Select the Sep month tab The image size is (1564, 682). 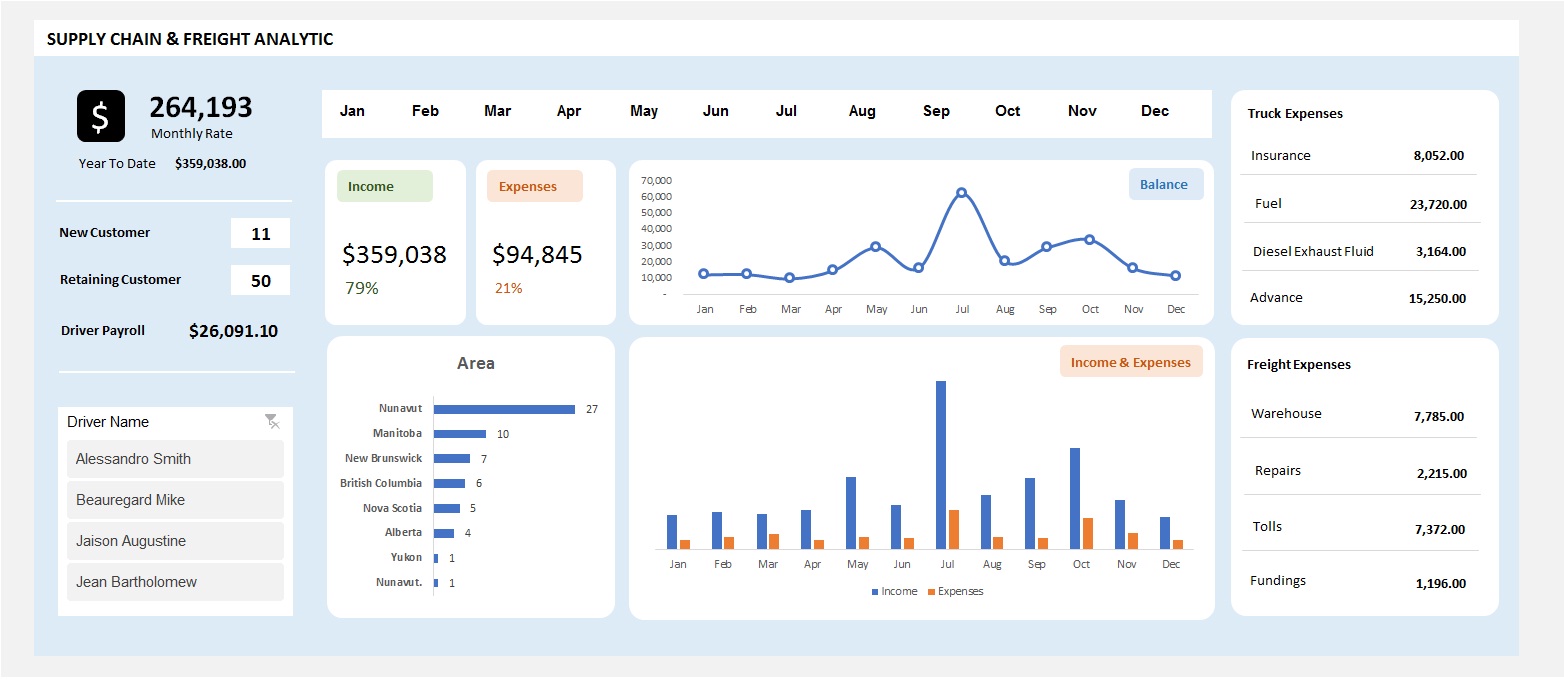click(x=936, y=111)
